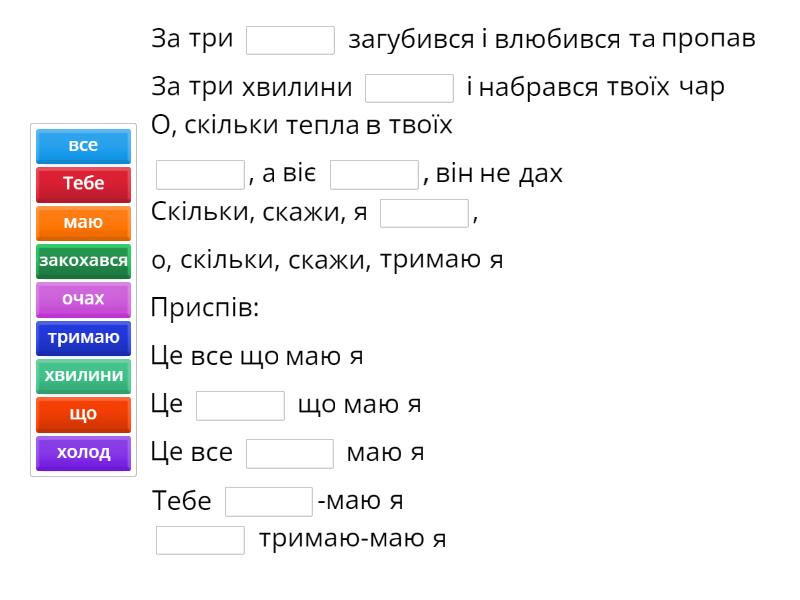The width and height of the screenshot is (800, 600).
Task: Select the teal 'хвилини' word tile
Action: point(83,376)
